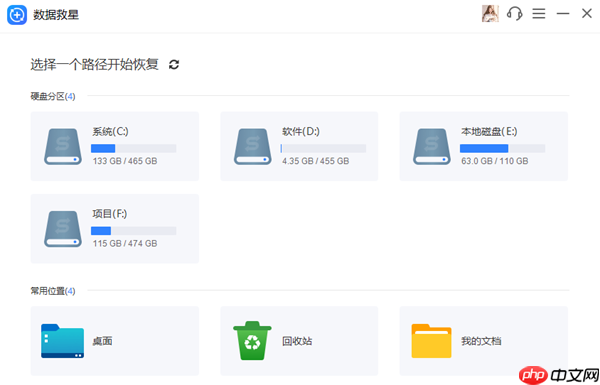Click the 系统(C:) usage bar
This screenshot has width=600, height=385.
point(134,148)
